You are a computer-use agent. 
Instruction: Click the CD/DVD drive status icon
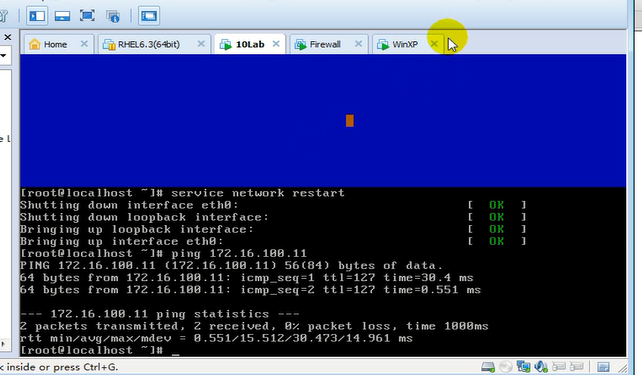click(x=506, y=366)
